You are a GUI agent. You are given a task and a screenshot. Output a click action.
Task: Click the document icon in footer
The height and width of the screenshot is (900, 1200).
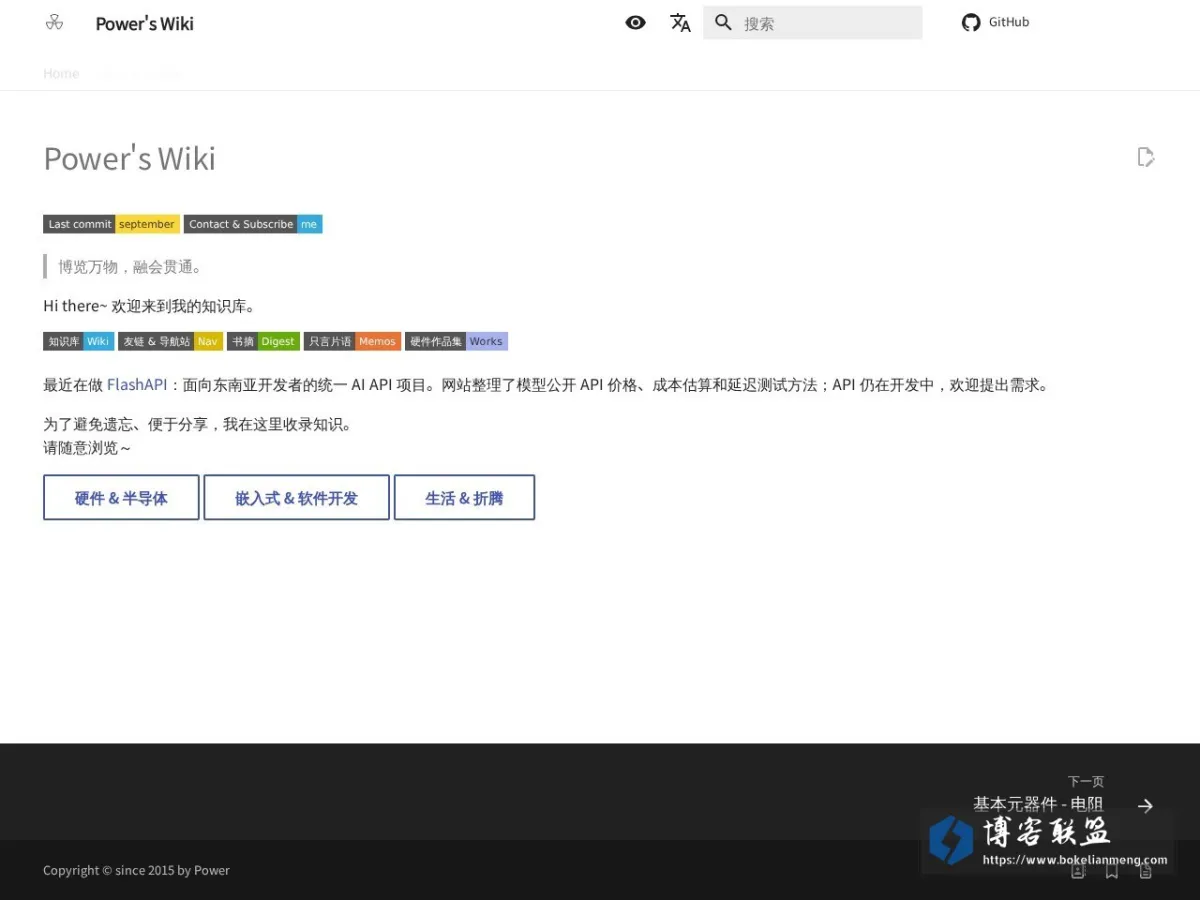1146,871
